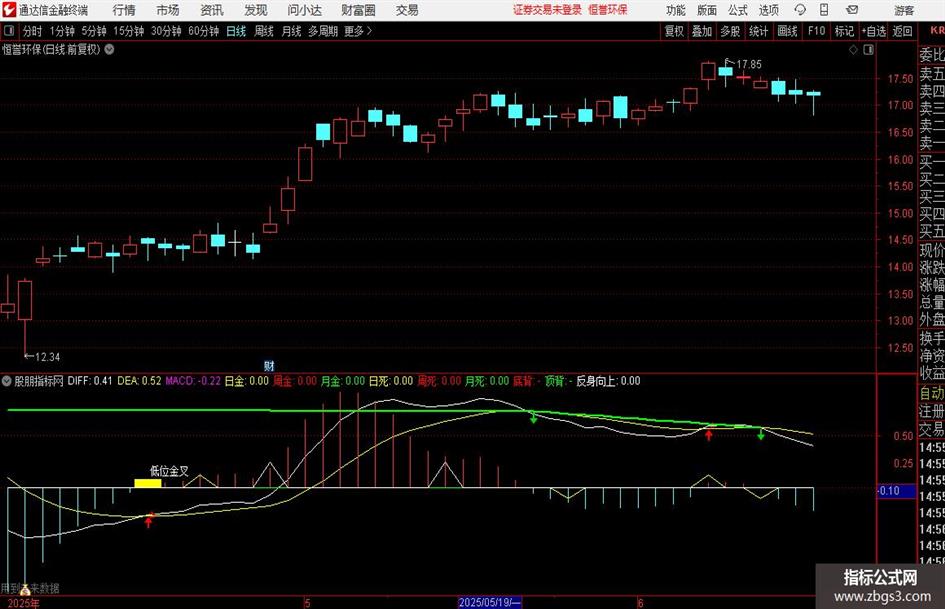Toggle the left sidebar panel icon
Screen dimensions: 945x609
point(9,31)
